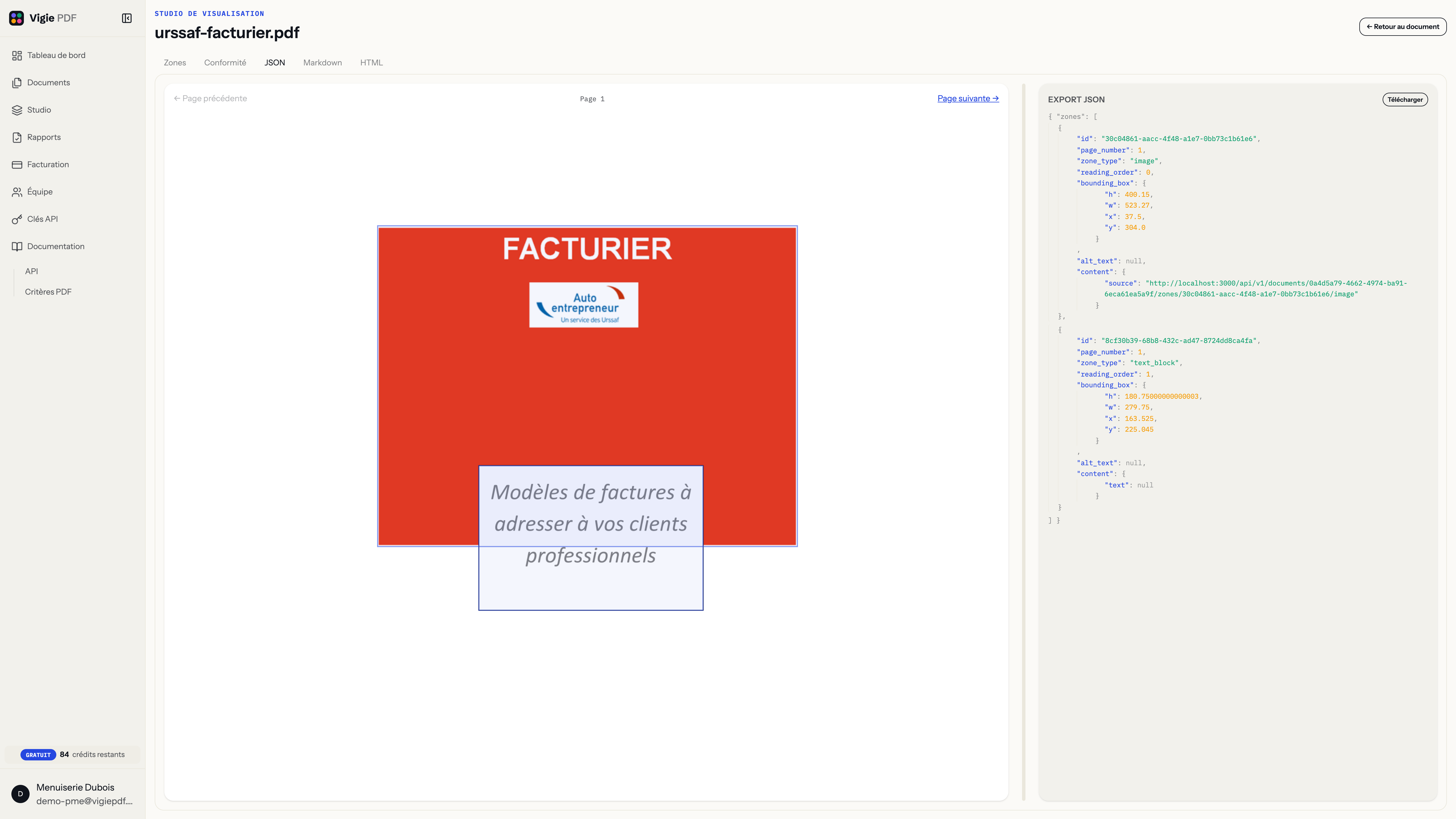Click the zone_type "text_block" value
Viewport: 1456px width, 819px height.
tap(1154, 363)
